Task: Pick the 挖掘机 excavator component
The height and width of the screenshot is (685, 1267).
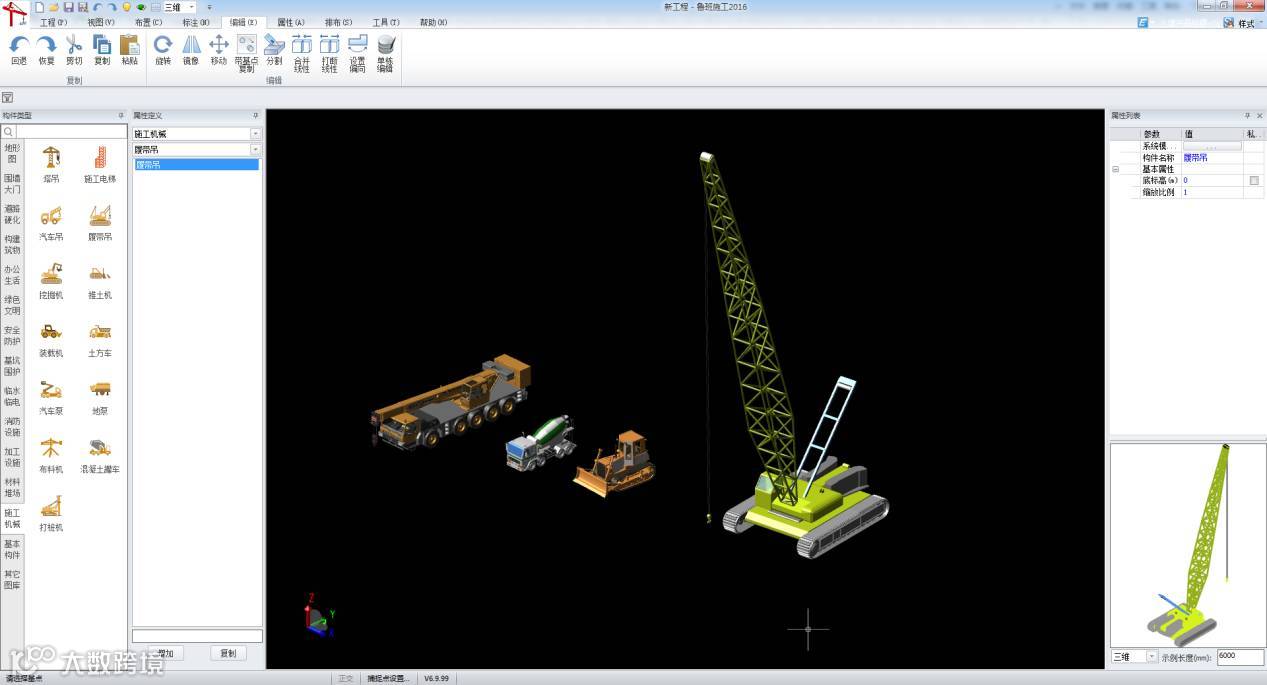Action: click(x=51, y=281)
